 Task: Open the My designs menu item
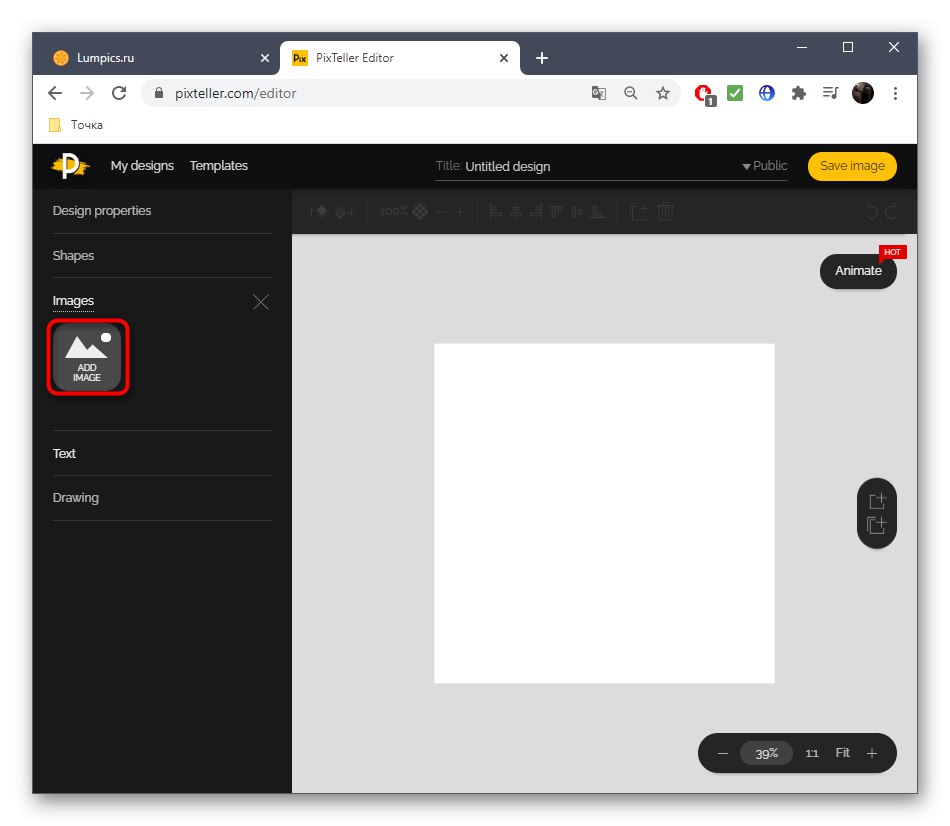pos(142,166)
